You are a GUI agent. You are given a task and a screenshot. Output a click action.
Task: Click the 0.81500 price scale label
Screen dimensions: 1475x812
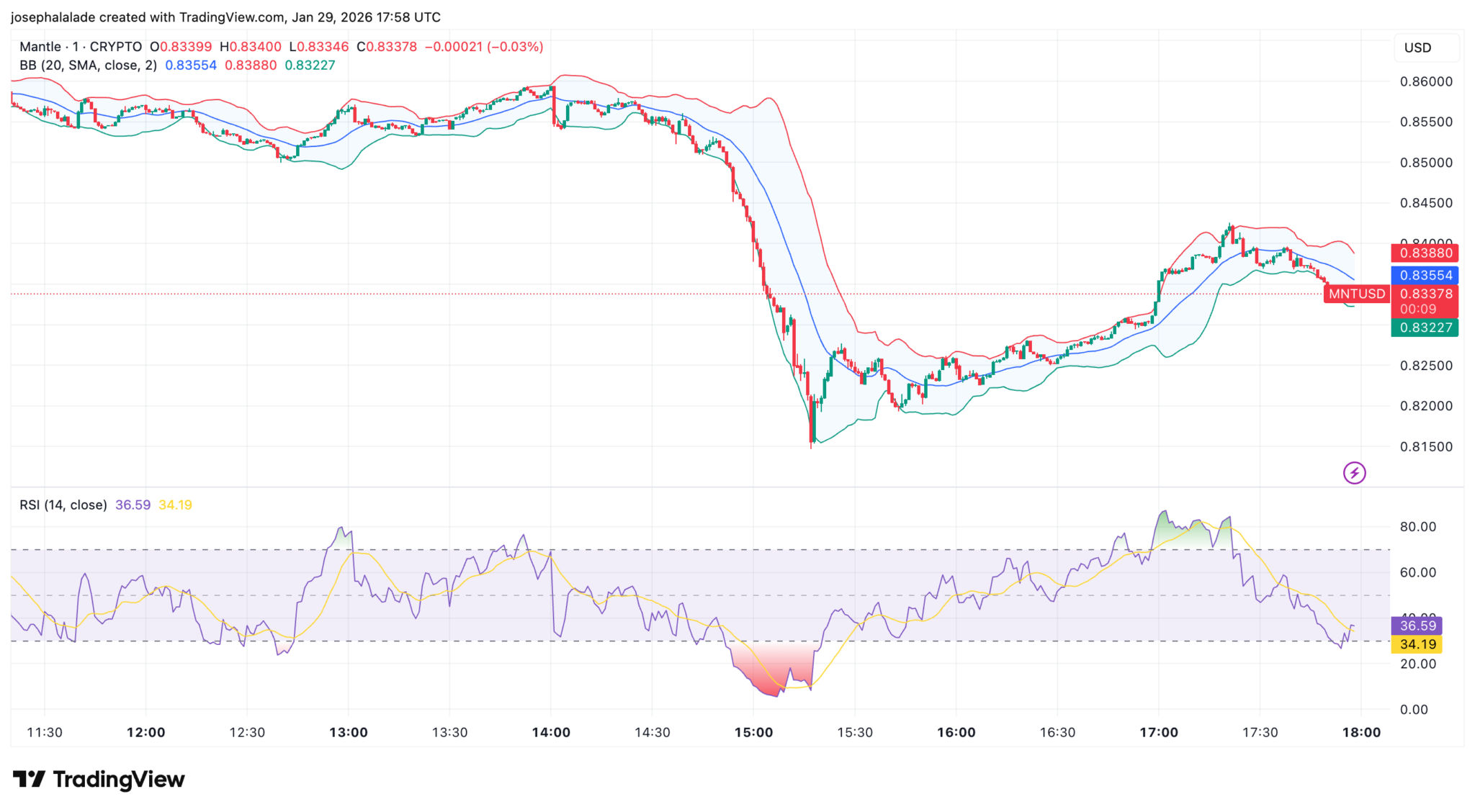pos(1425,447)
